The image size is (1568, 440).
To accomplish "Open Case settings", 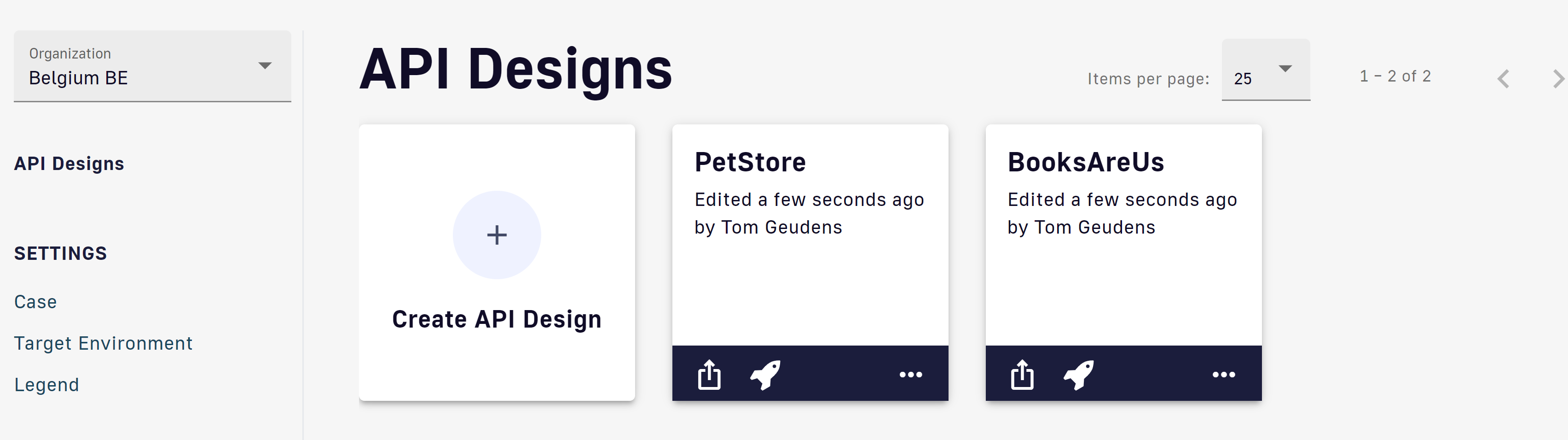I will (35, 302).
